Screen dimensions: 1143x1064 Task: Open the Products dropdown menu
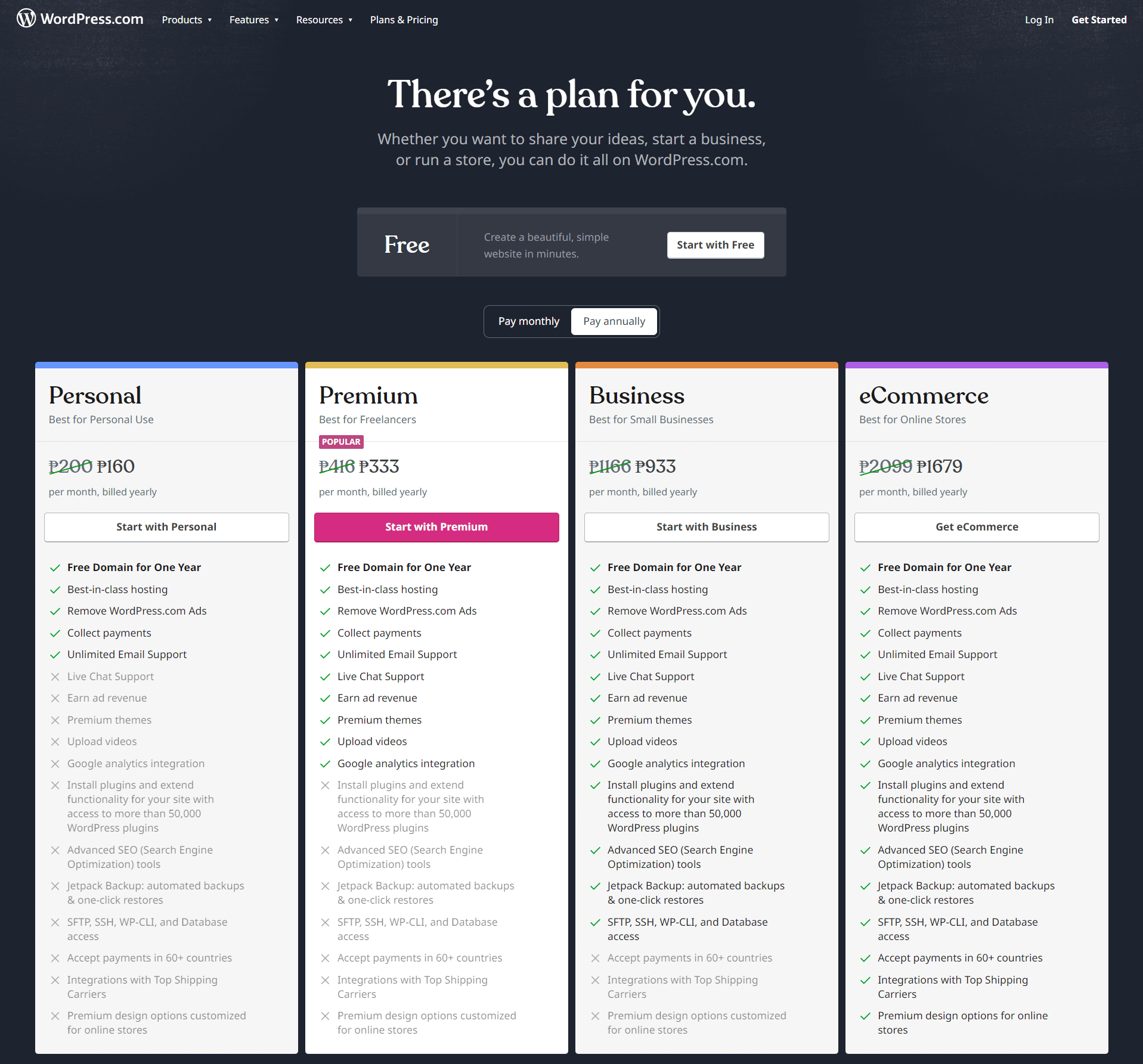tap(187, 20)
